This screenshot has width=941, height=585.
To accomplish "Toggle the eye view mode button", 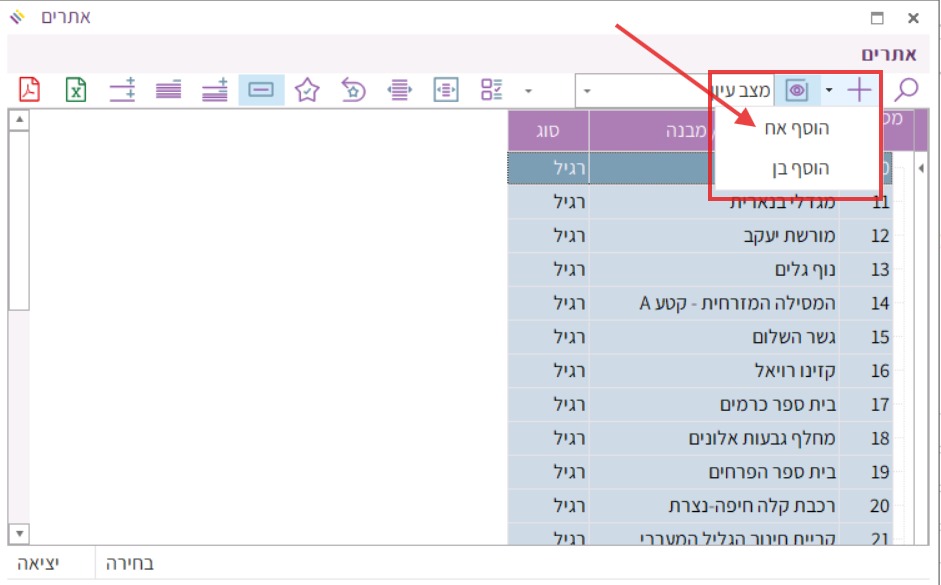I will tap(797, 90).
